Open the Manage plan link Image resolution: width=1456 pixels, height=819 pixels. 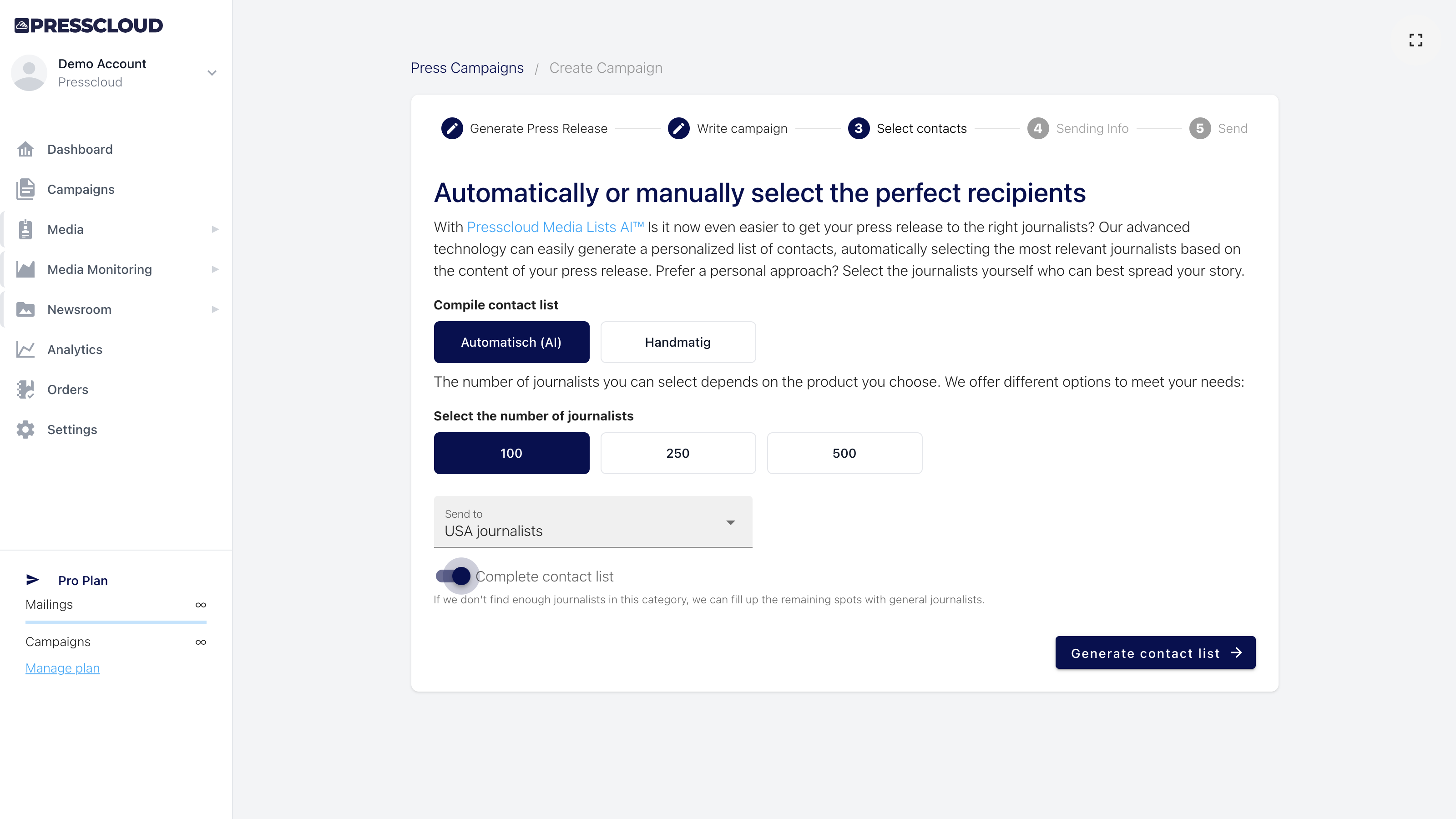tap(62, 667)
